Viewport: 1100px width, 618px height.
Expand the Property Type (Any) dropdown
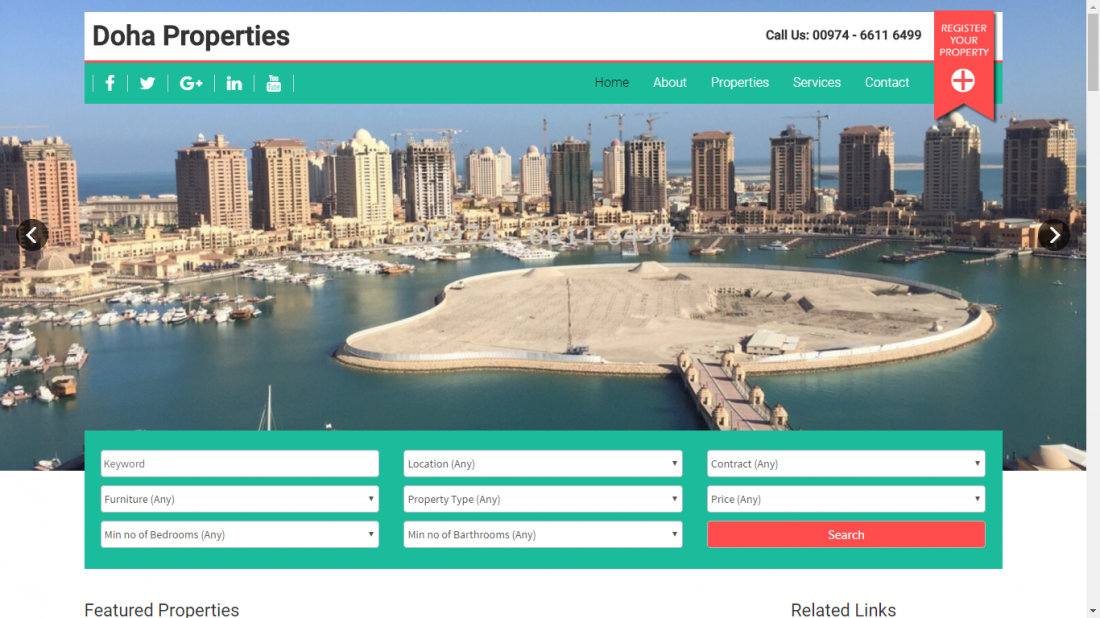[x=543, y=499]
